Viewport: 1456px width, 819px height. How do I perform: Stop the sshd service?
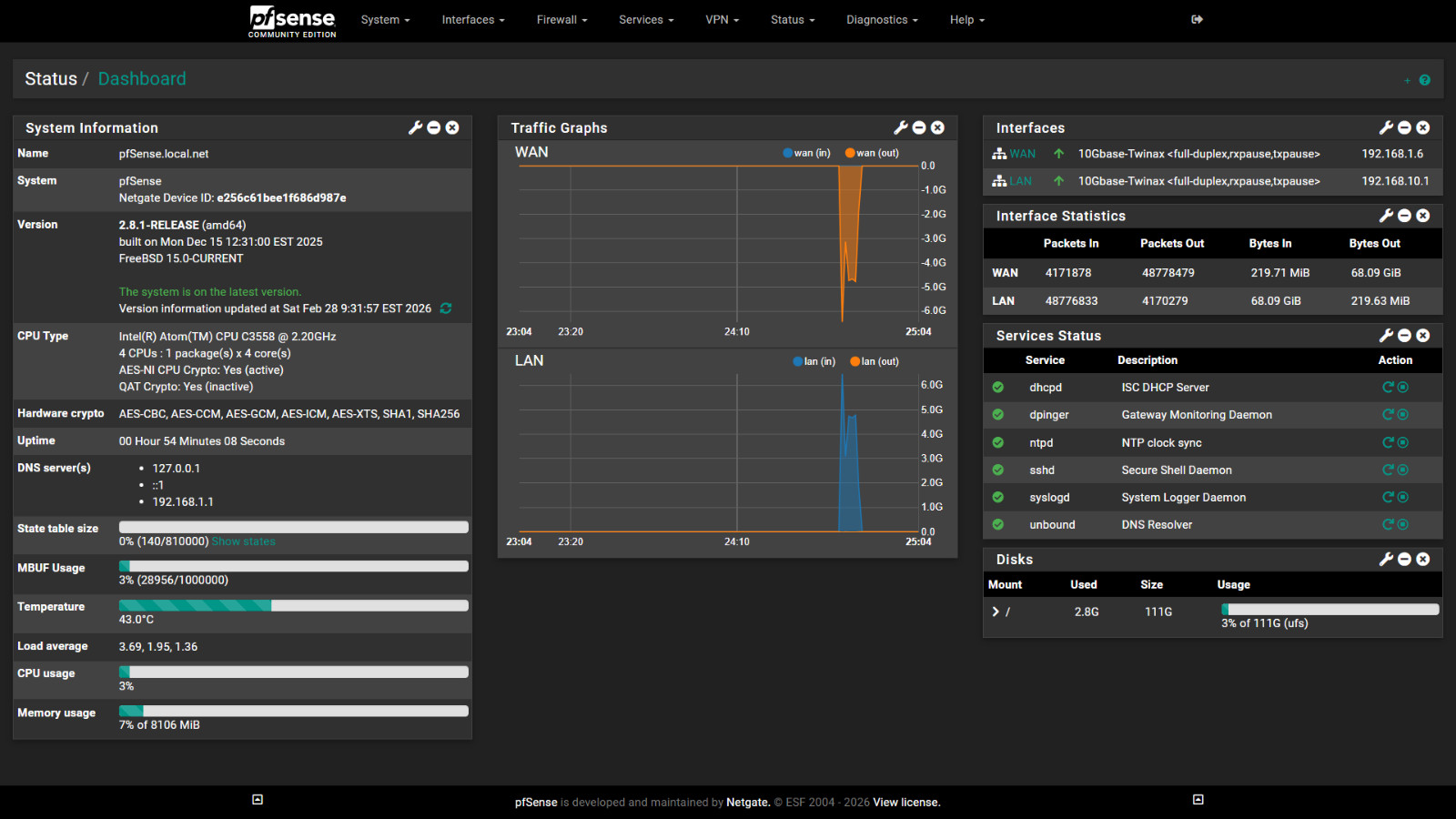pos(1403,470)
